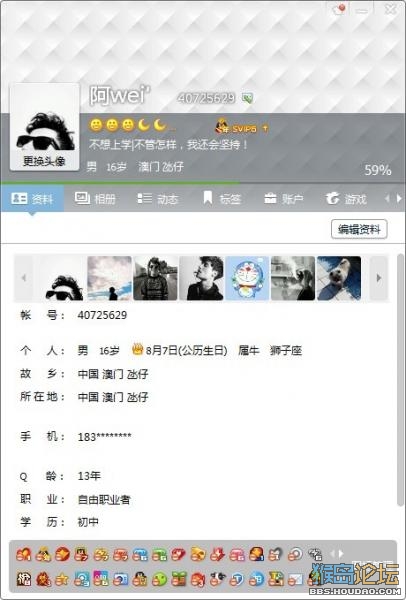Open the 相册 album tab
Viewport: 406px width, 600px height.
click(x=95, y=199)
